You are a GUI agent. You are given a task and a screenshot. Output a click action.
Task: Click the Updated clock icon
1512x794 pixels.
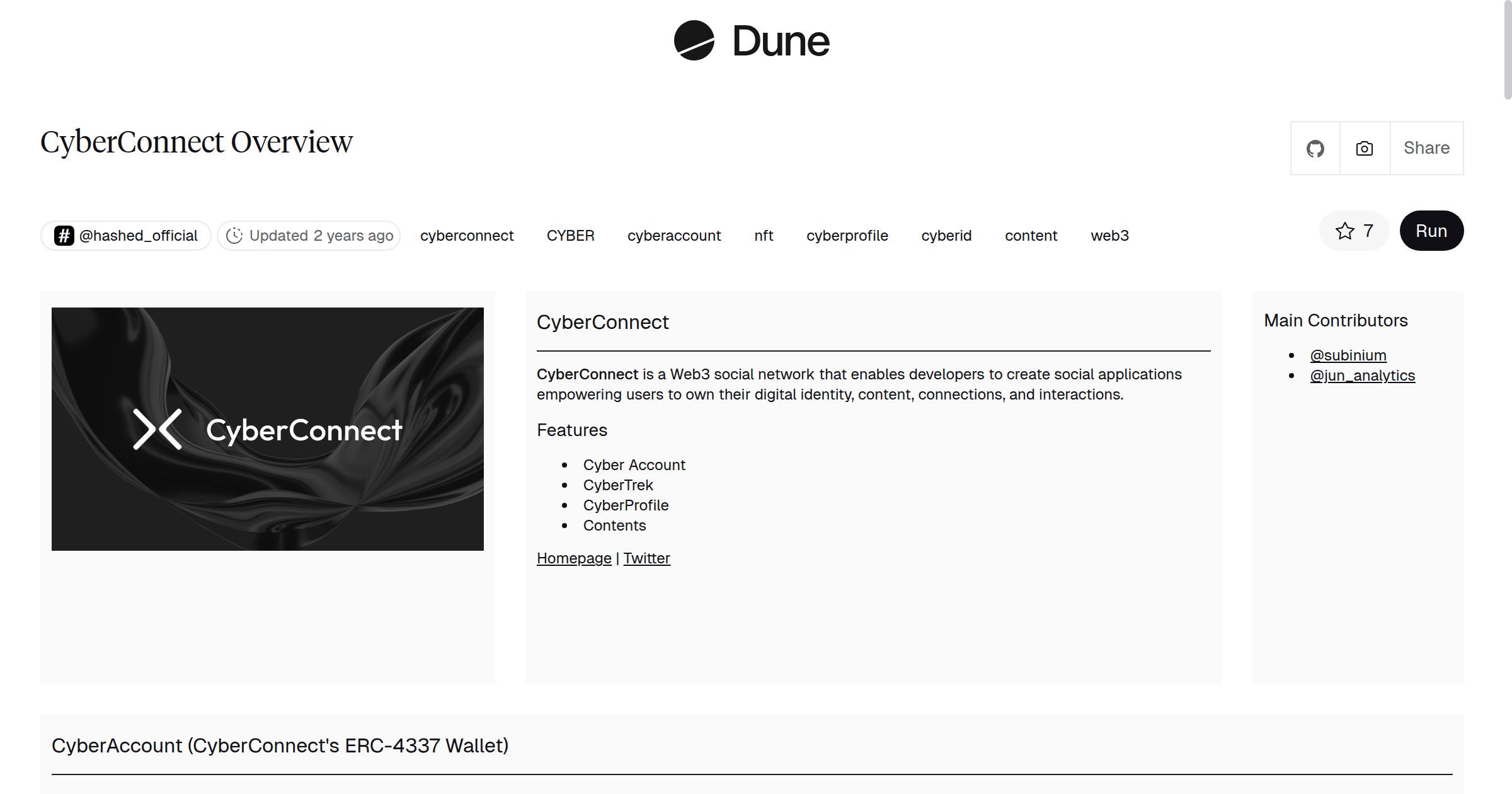(x=234, y=236)
